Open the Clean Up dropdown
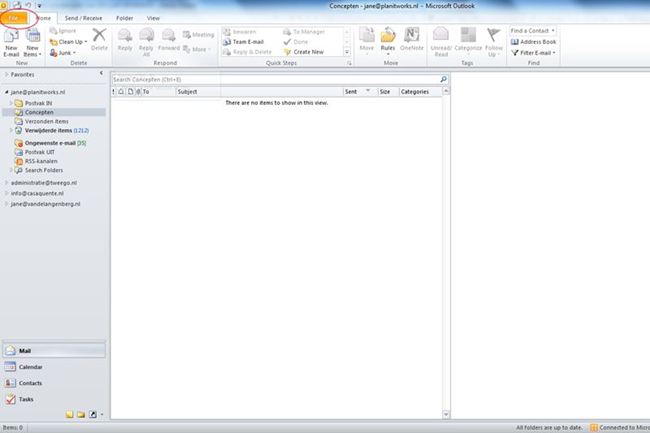This screenshot has height=433, width=650. pos(68,42)
